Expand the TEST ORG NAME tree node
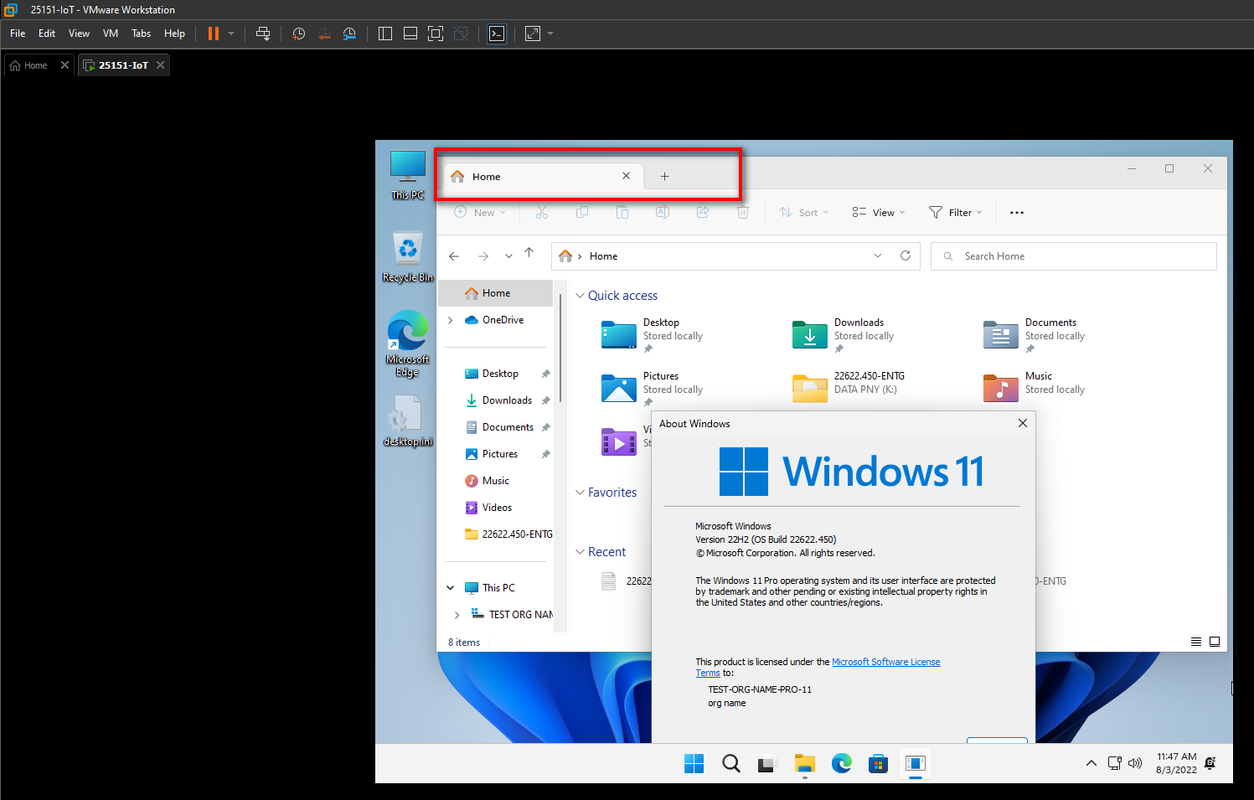 click(457, 614)
